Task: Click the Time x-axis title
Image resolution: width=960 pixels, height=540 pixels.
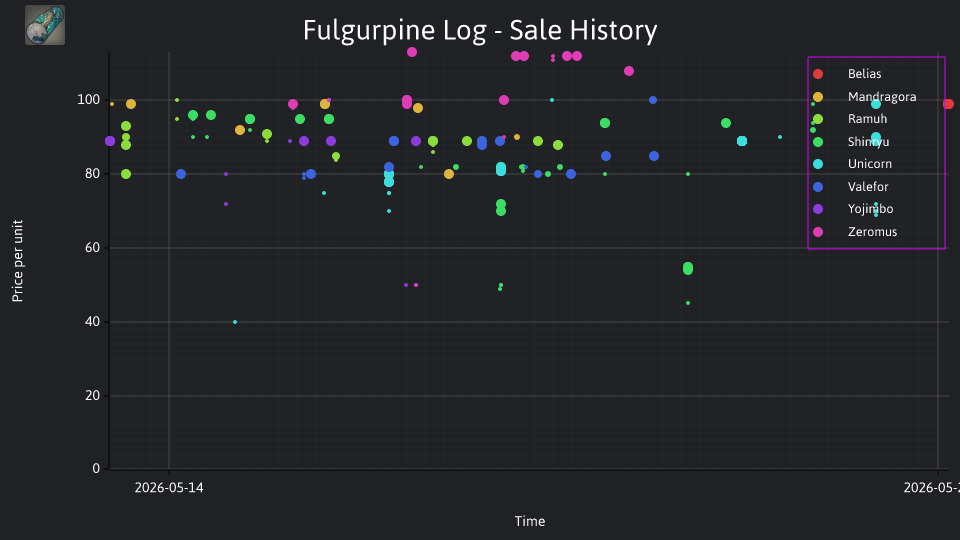Action: 530,521
